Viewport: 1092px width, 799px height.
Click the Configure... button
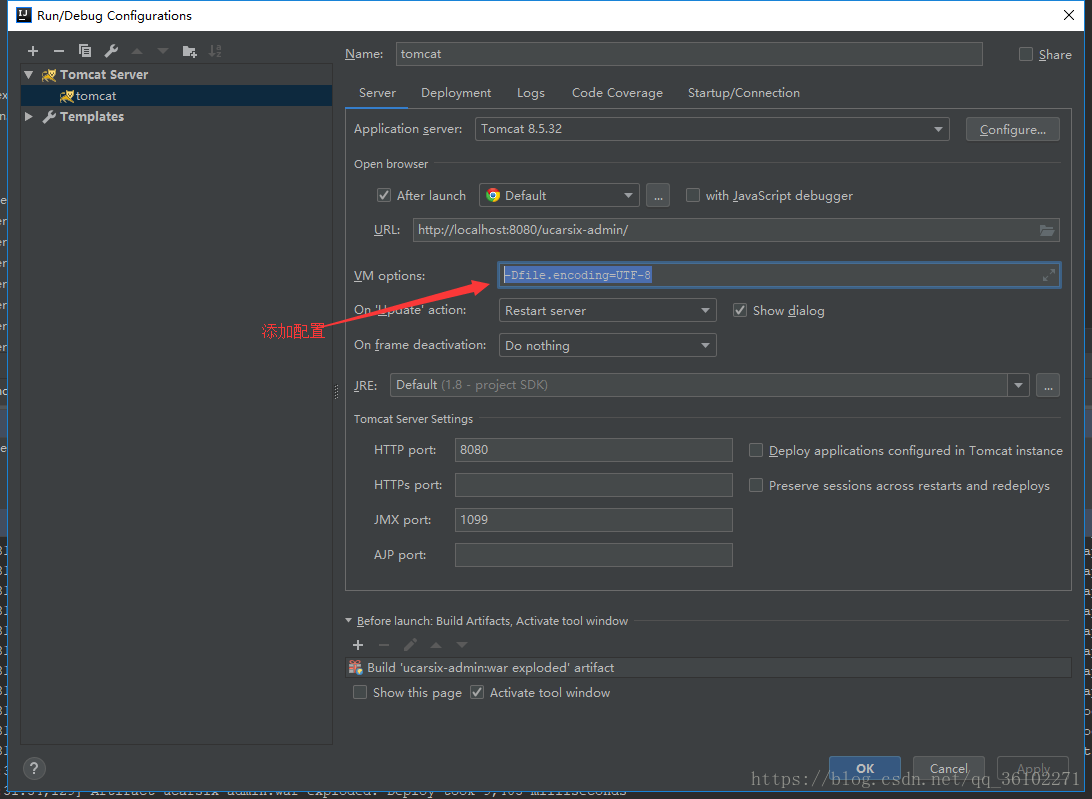(x=1013, y=130)
